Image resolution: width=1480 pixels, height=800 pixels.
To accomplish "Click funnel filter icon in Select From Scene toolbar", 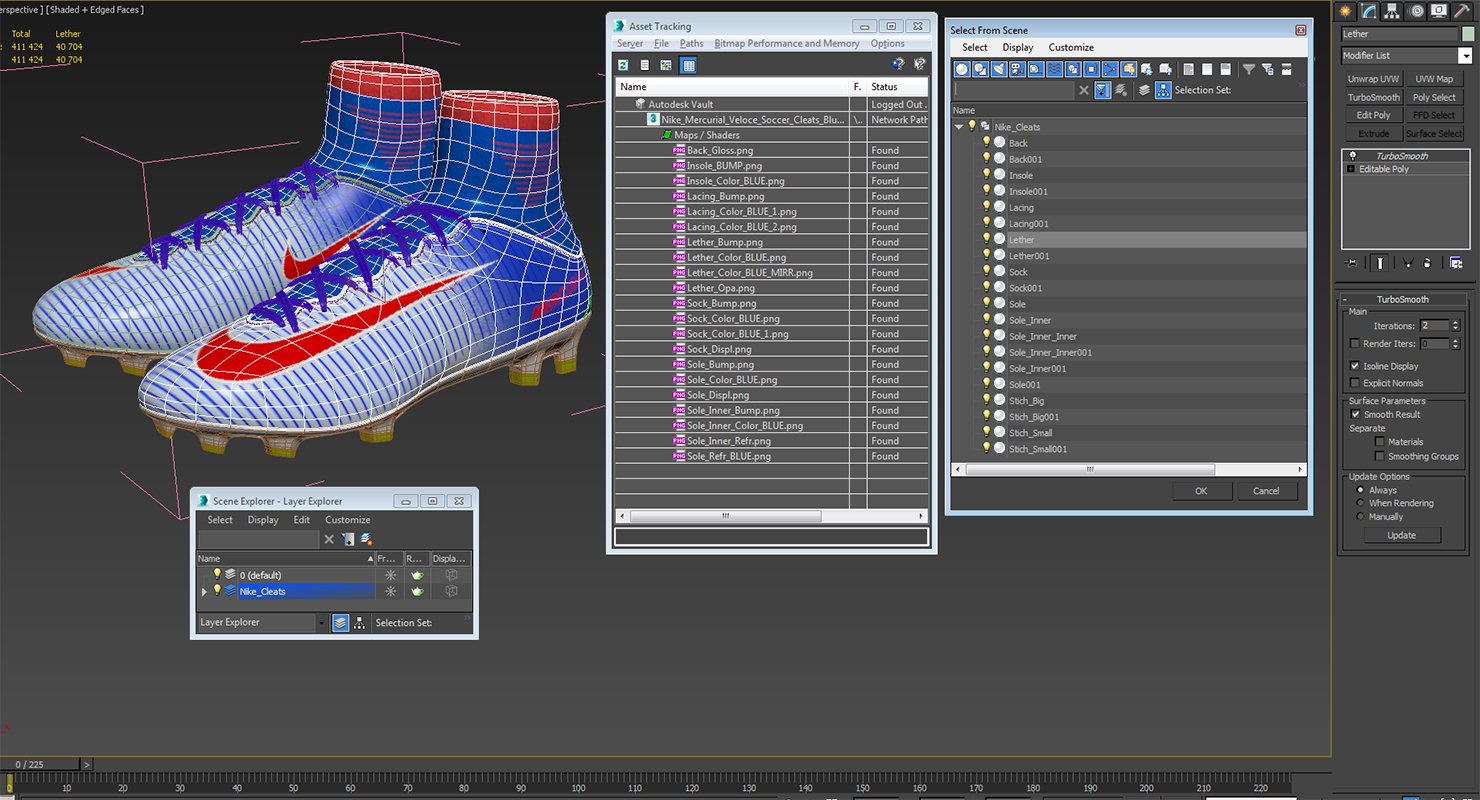I will click(x=1248, y=69).
